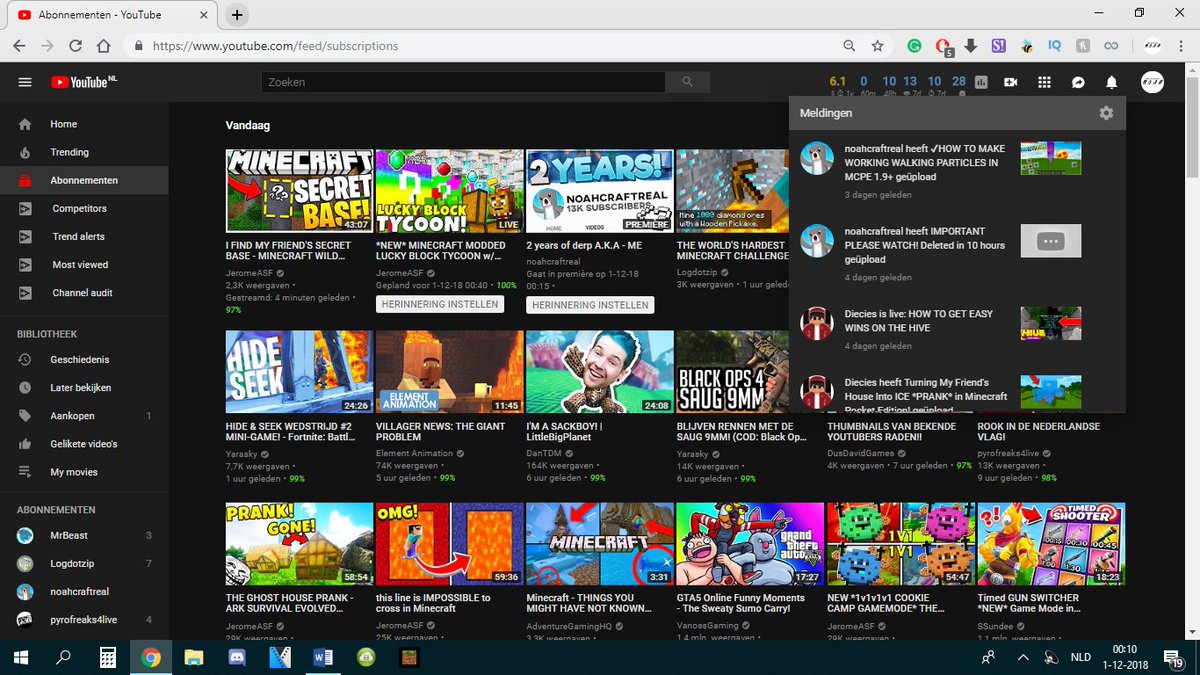The height and width of the screenshot is (675, 1200).
Task: Bookmark this page with the star icon
Action: [877, 46]
